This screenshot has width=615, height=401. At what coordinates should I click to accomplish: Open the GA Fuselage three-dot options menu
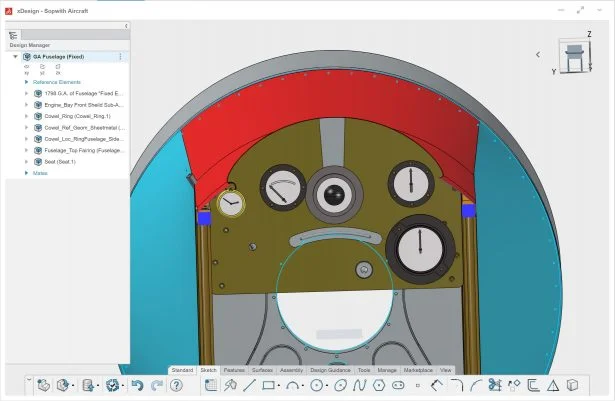point(121,57)
